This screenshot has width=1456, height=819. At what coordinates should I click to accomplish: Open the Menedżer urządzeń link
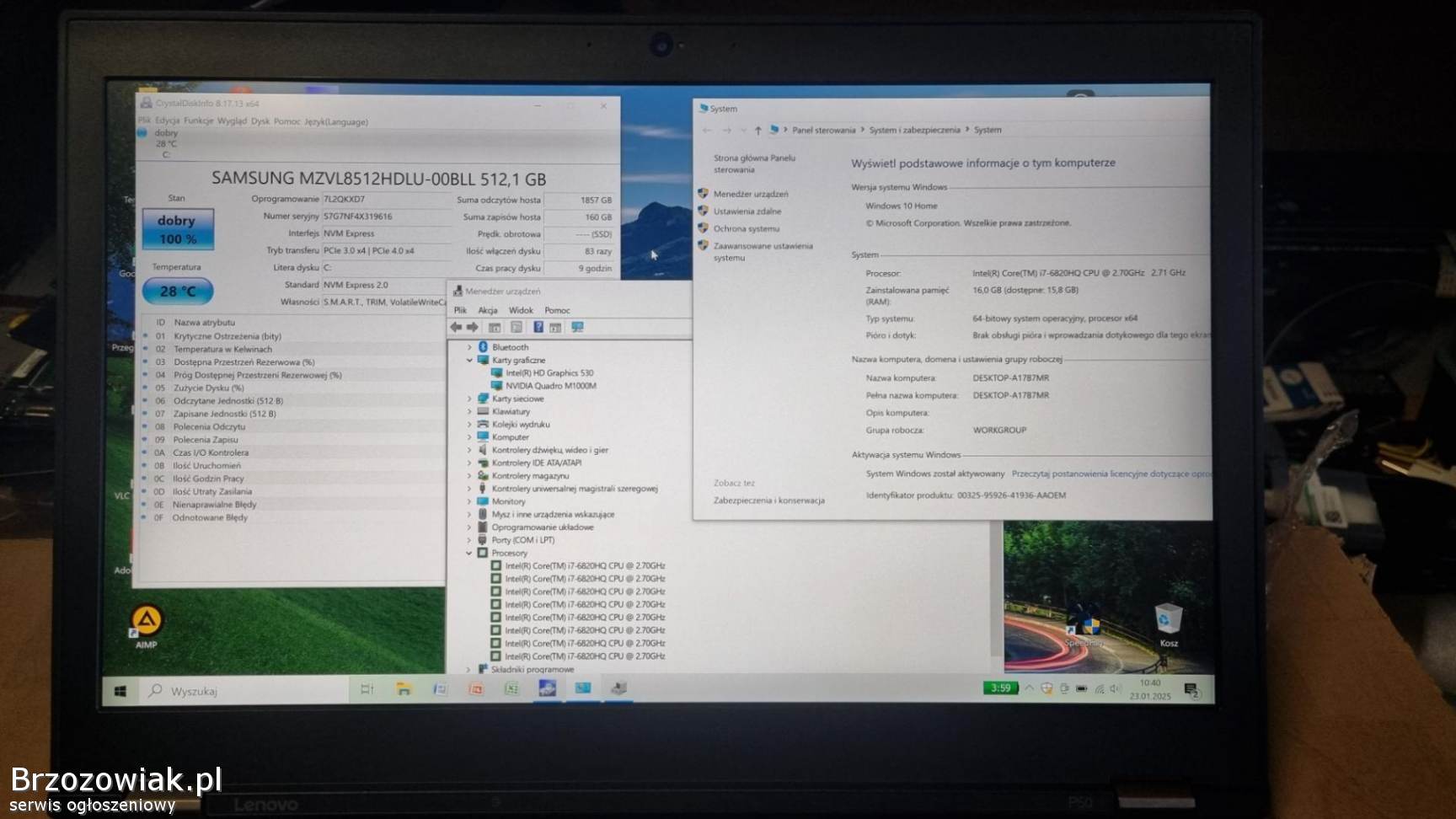click(x=751, y=194)
